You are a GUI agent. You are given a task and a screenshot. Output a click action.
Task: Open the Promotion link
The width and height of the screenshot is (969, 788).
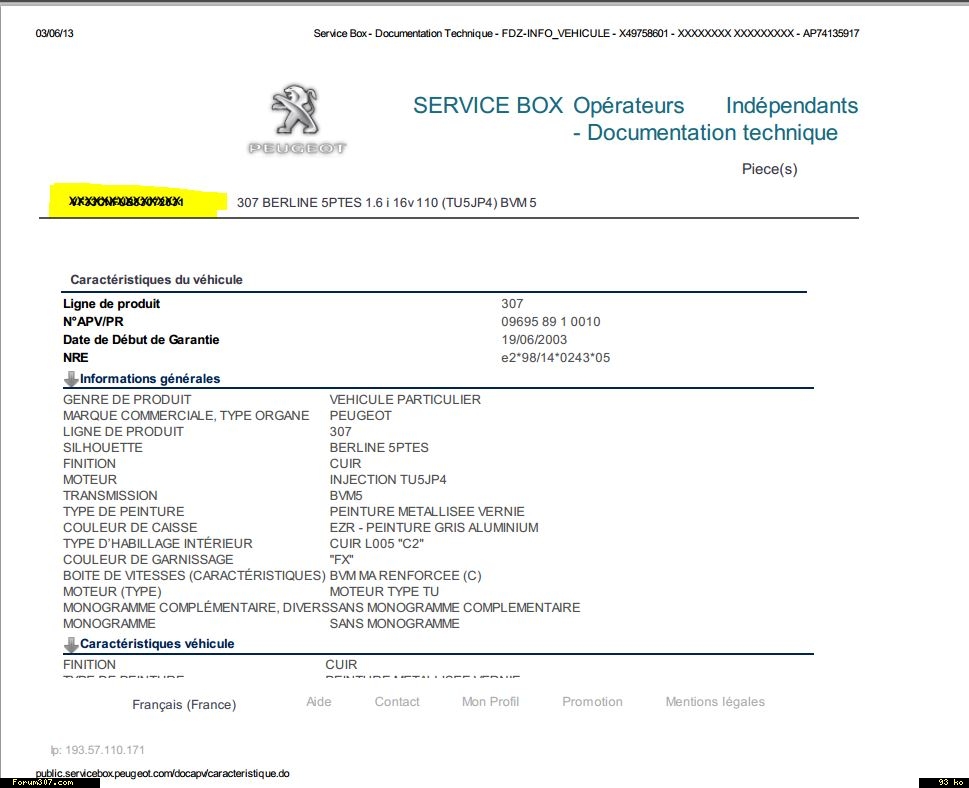pyautogui.click(x=592, y=701)
